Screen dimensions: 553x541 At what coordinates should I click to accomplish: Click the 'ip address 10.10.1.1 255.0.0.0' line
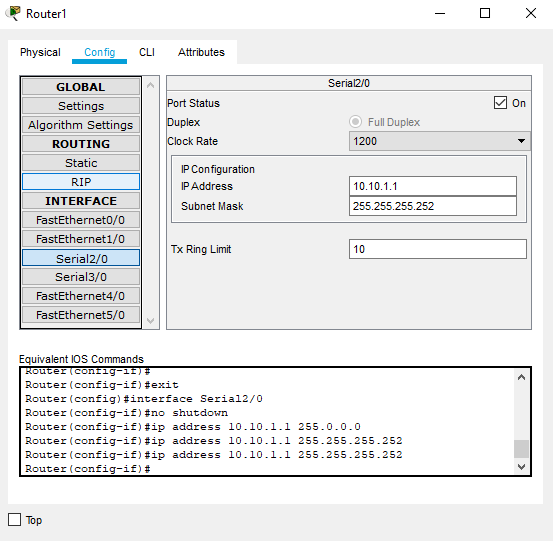pyautogui.click(x=193, y=427)
